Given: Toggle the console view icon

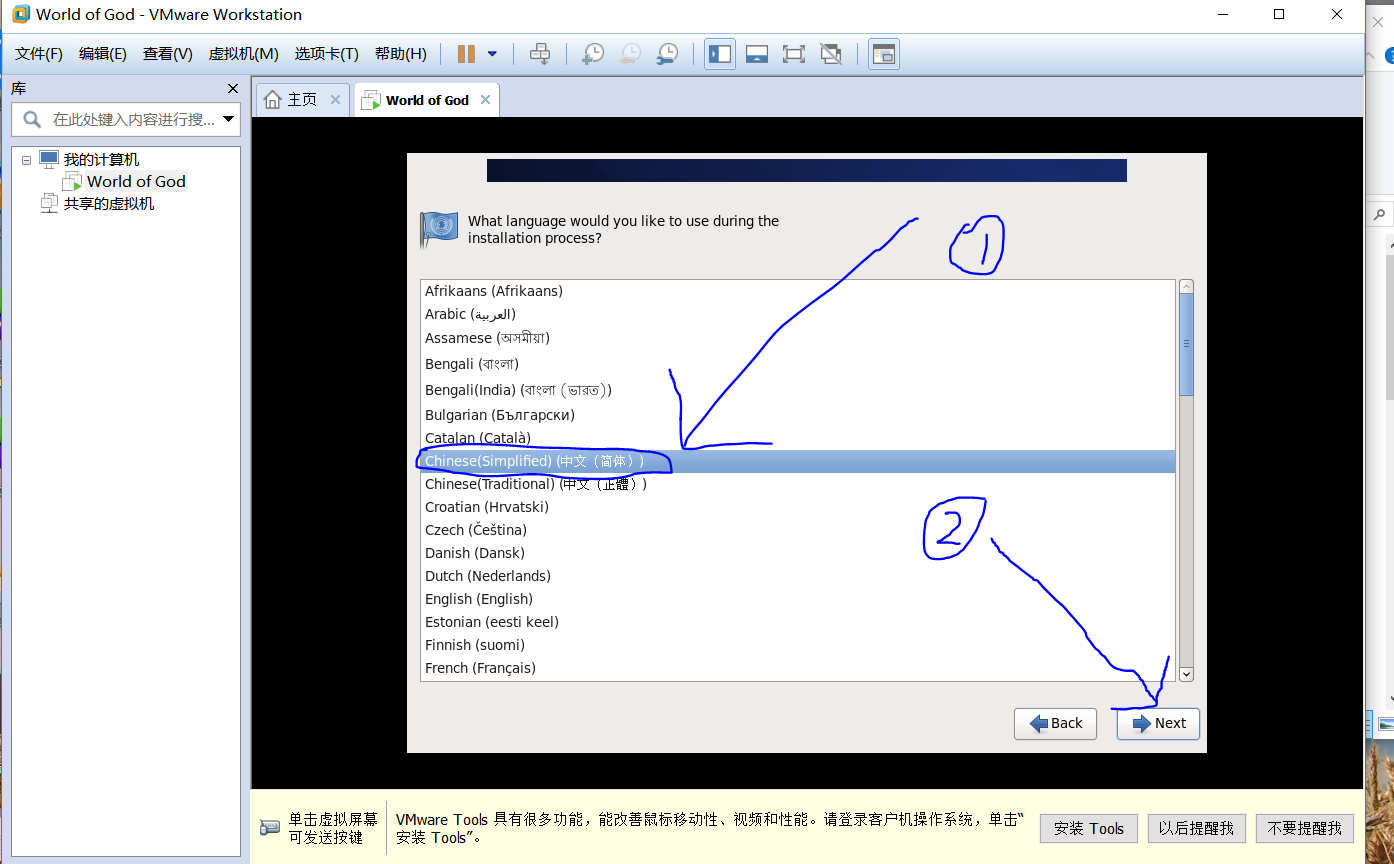Looking at the screenshot, I should [x=884, y=54].
